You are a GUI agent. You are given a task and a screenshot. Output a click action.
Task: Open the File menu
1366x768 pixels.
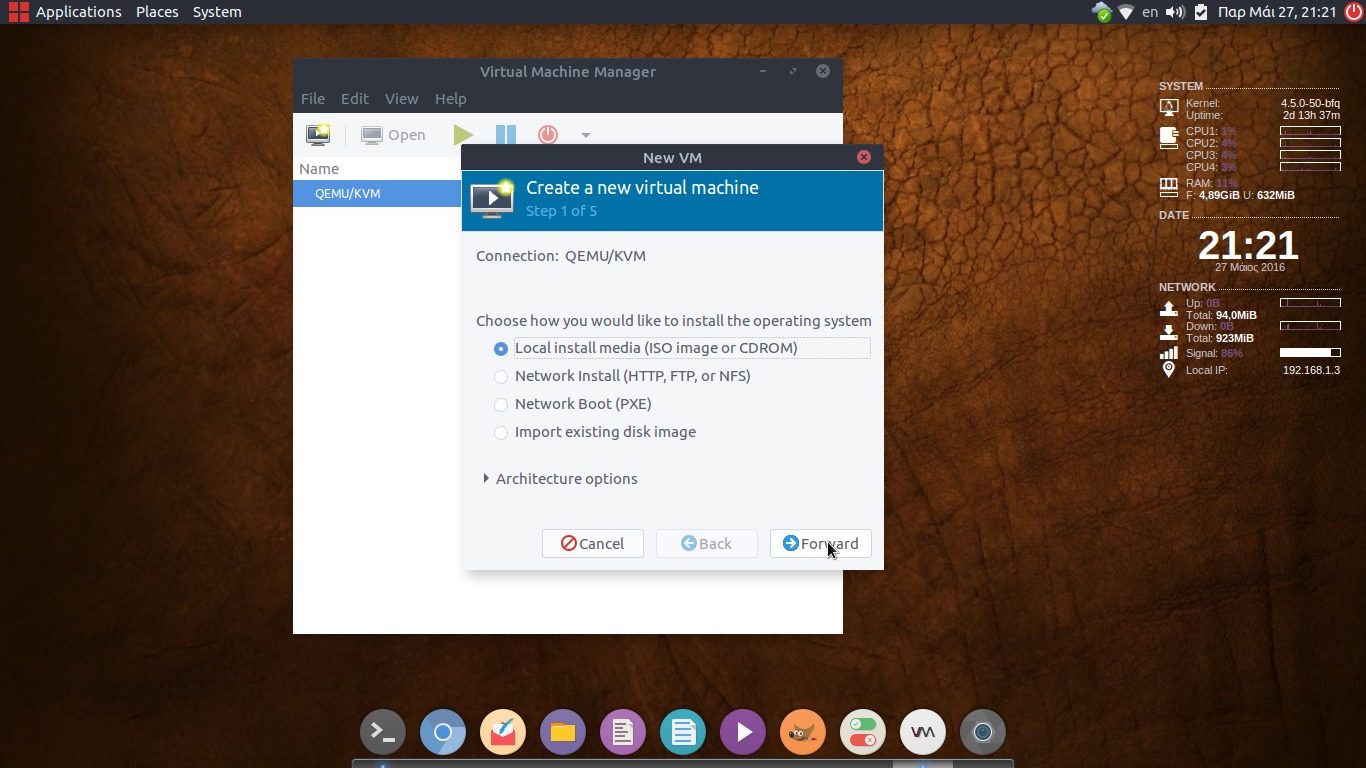pos(313,99)
